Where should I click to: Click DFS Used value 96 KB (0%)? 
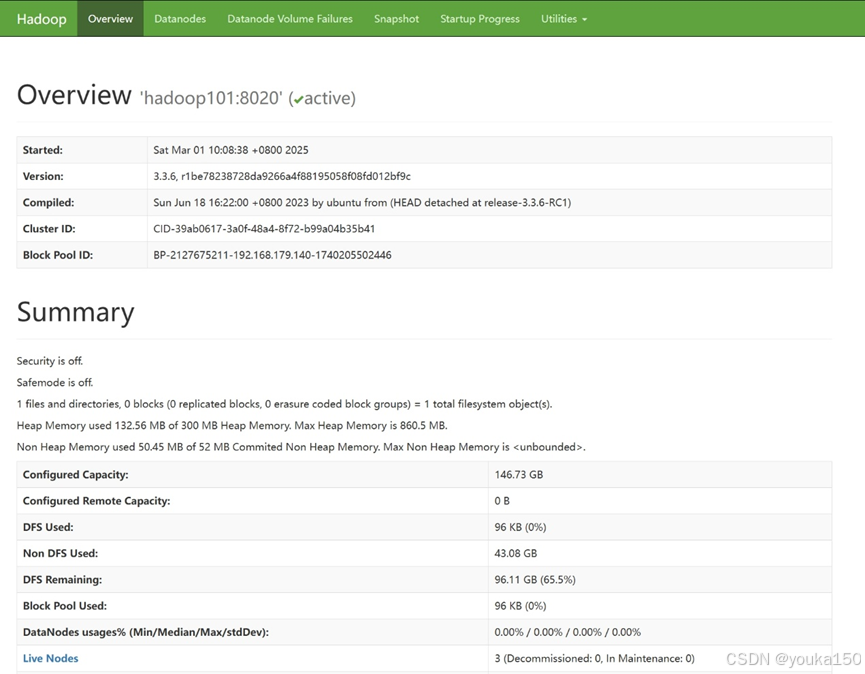pyautogui.click(x=520, y=527)
